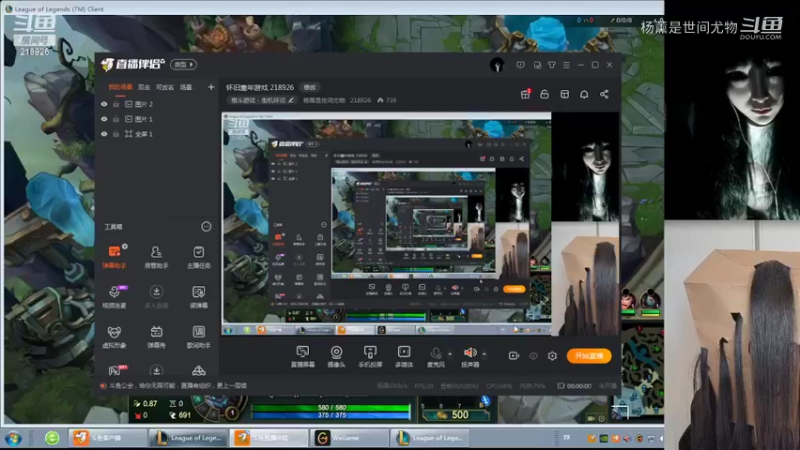Start streaming with the orange 开始直播 button

point(589,356)
